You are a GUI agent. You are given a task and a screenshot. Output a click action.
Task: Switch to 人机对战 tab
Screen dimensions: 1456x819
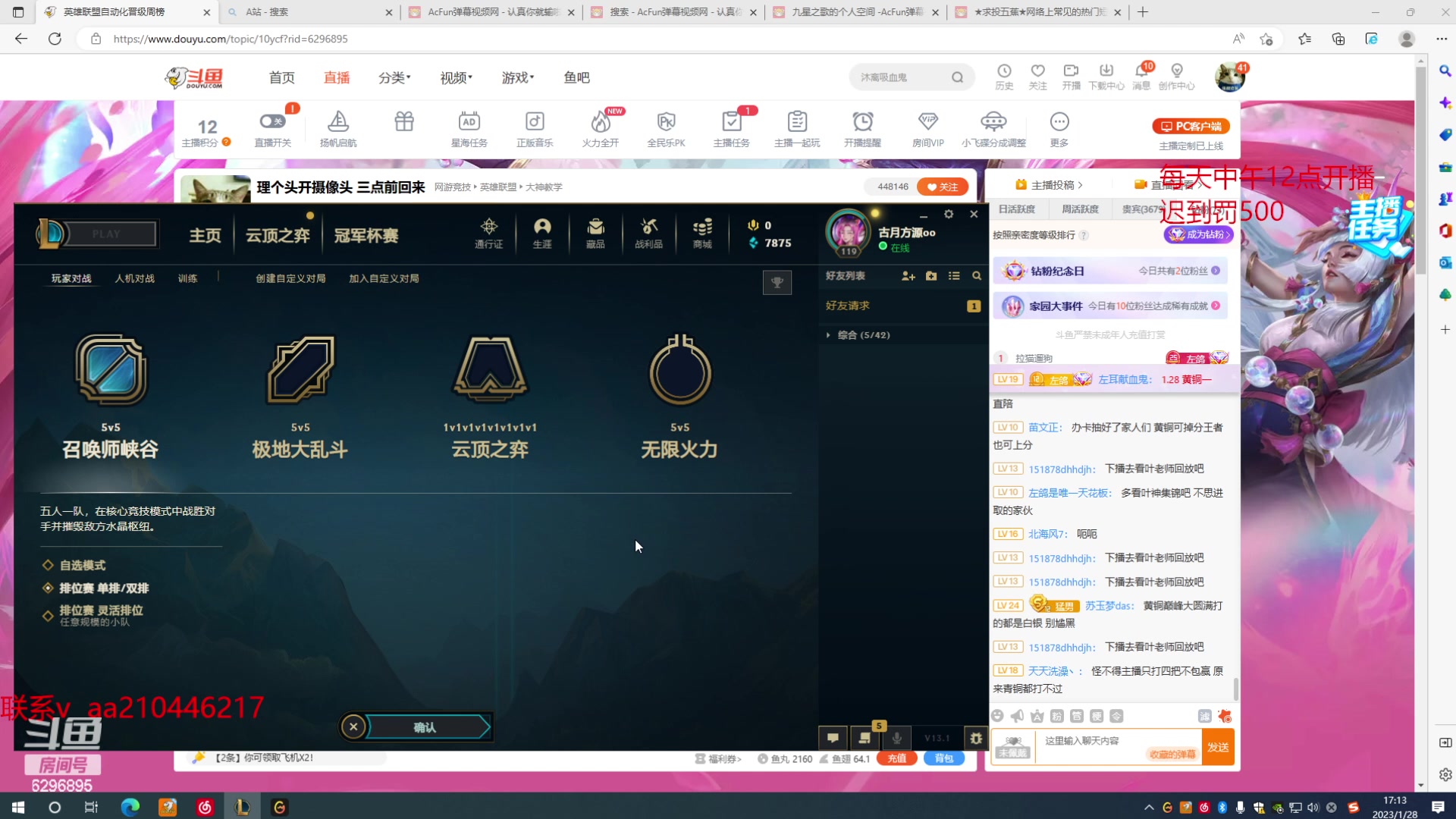pyautogui.click(x=135, y=278)
